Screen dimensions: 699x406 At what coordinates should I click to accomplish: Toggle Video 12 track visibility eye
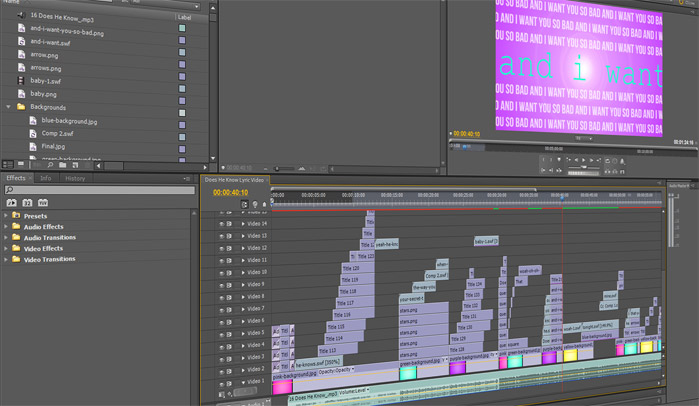[221, 248]
